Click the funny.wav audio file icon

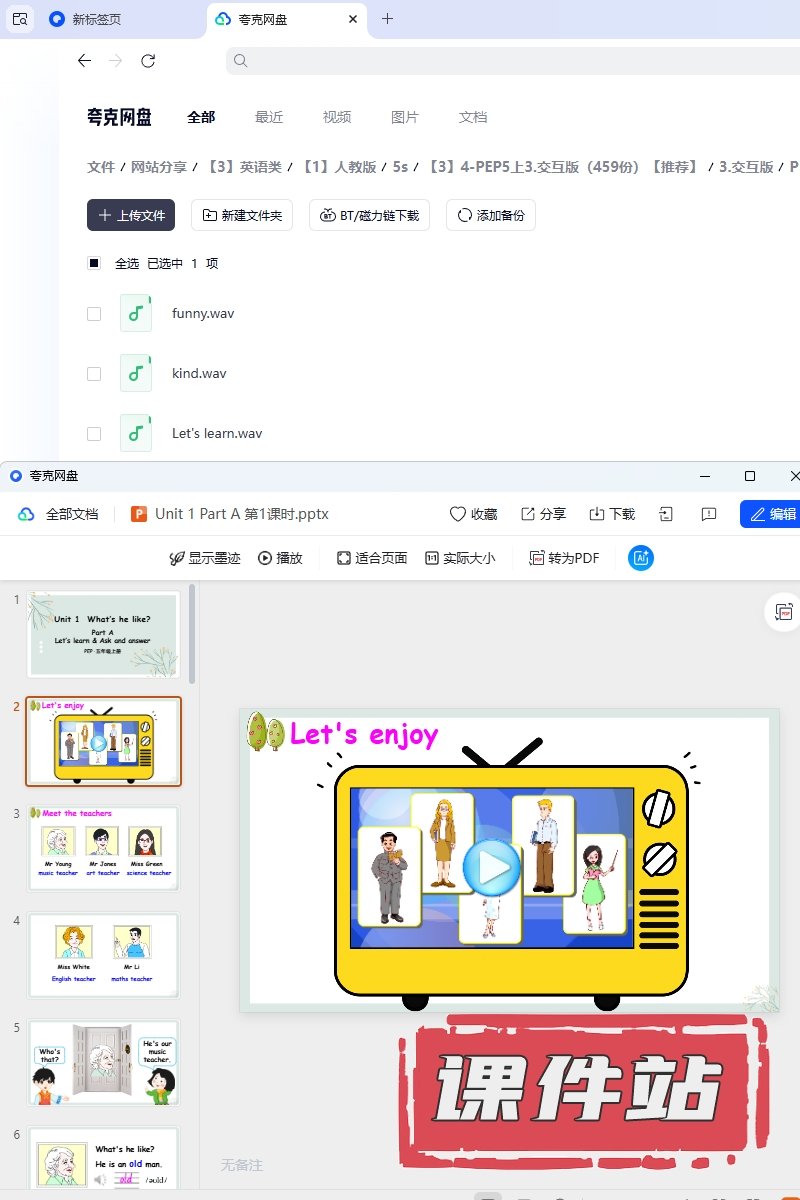pos(136,313)
